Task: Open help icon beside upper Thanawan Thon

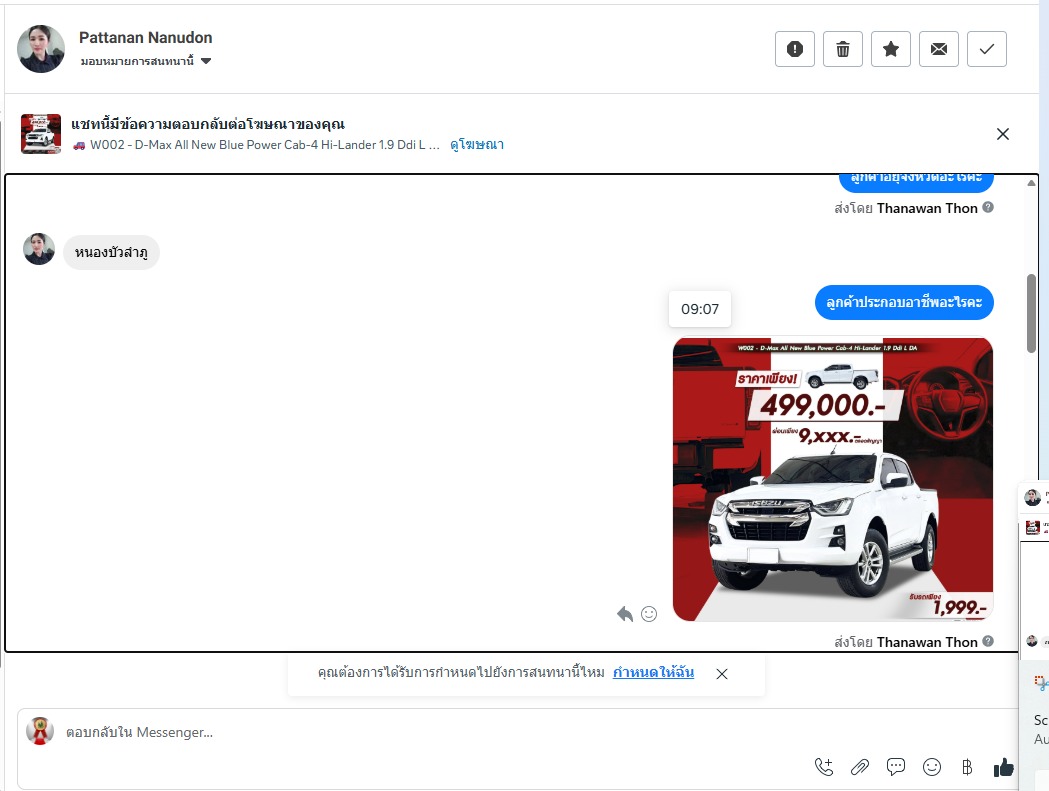Action: point(987,207)
